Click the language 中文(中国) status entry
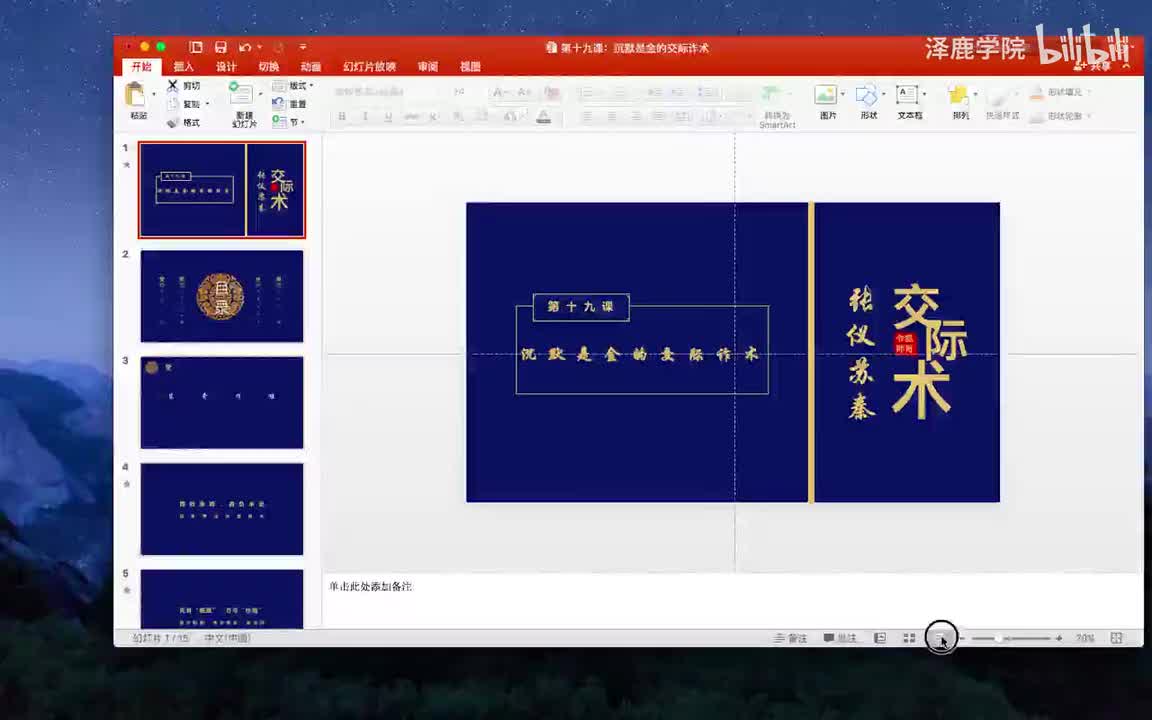Viewport: 1152px width, 720px height. coord(227,638)
